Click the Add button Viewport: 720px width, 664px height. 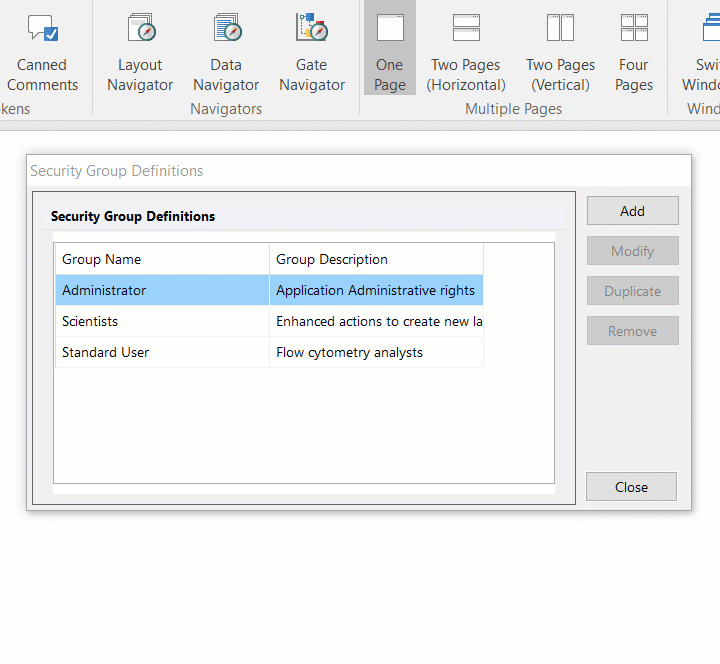(632, 211)
